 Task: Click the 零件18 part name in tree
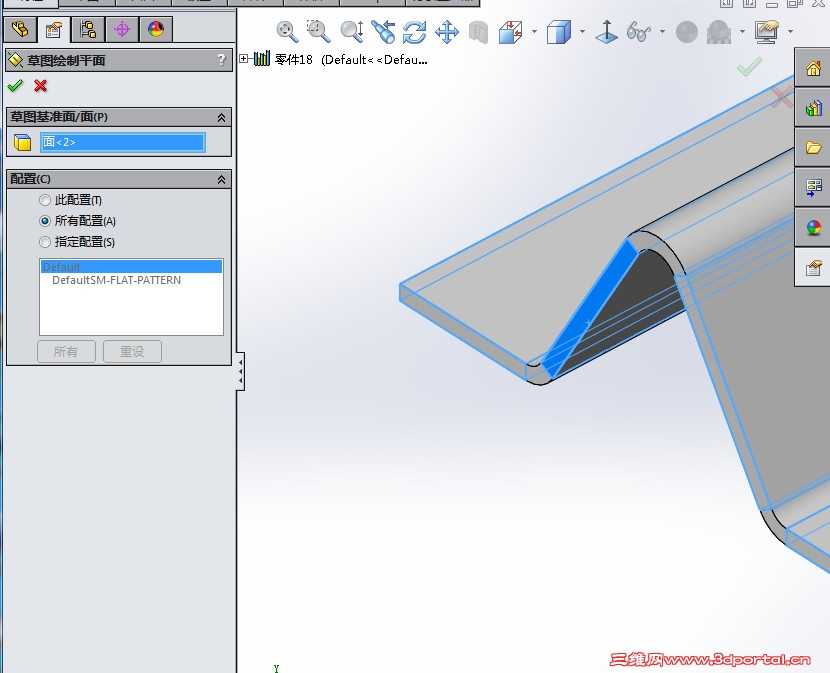[x=294, y=59]
